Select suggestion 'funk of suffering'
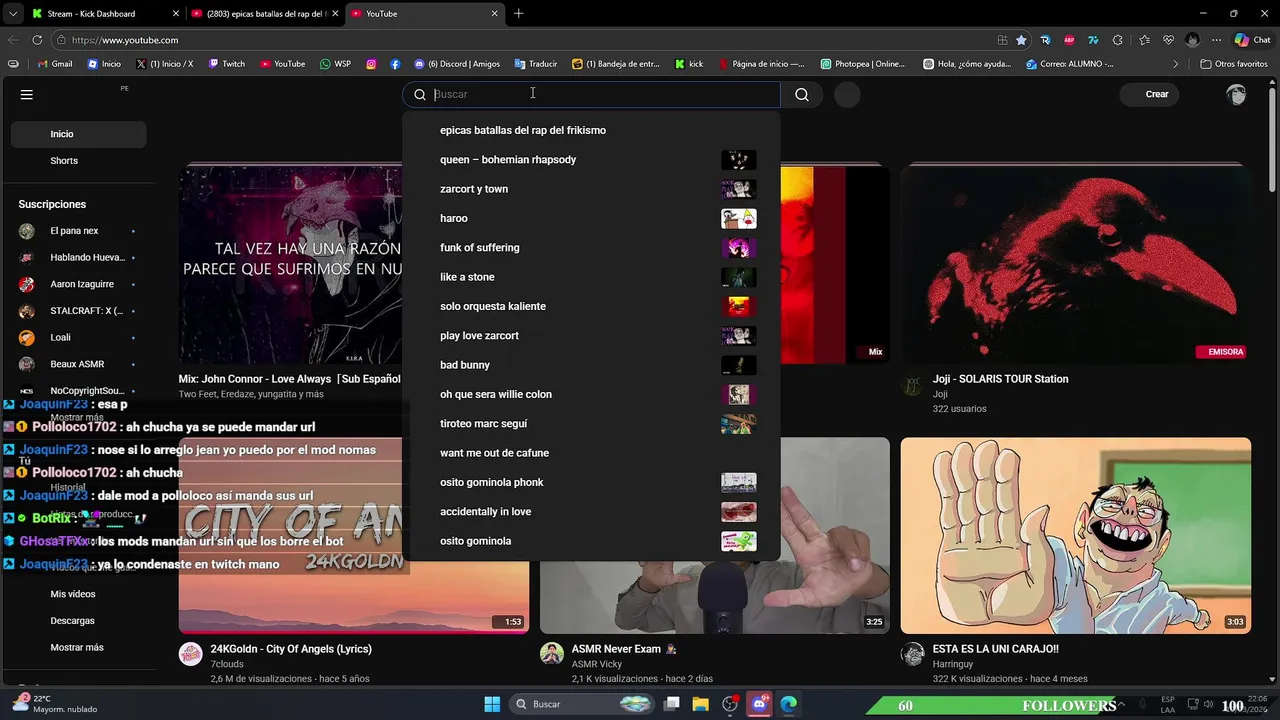Image resolution: width=1280 pixels, height=720 pixels. 591,248
